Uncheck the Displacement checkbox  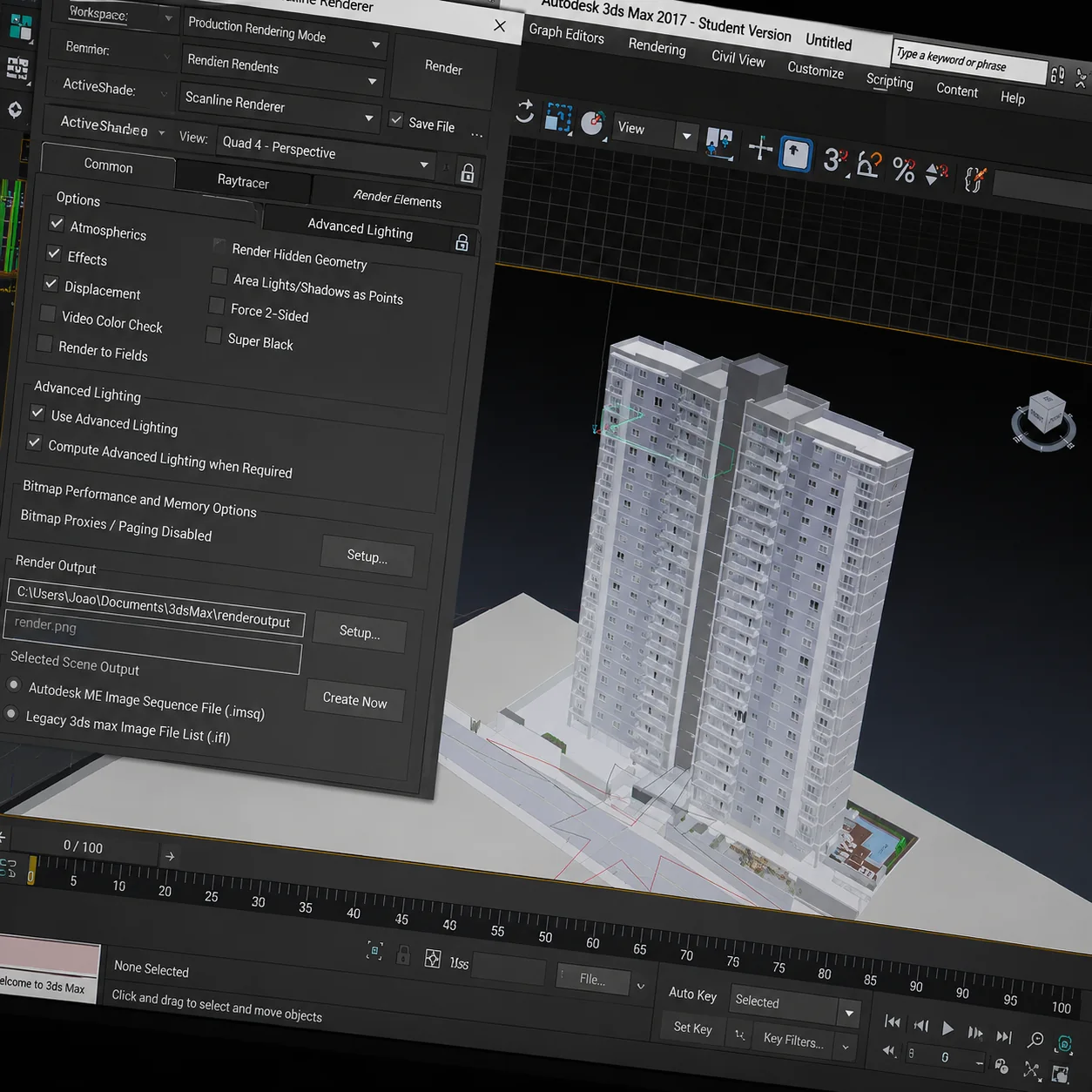coord(51,284)
